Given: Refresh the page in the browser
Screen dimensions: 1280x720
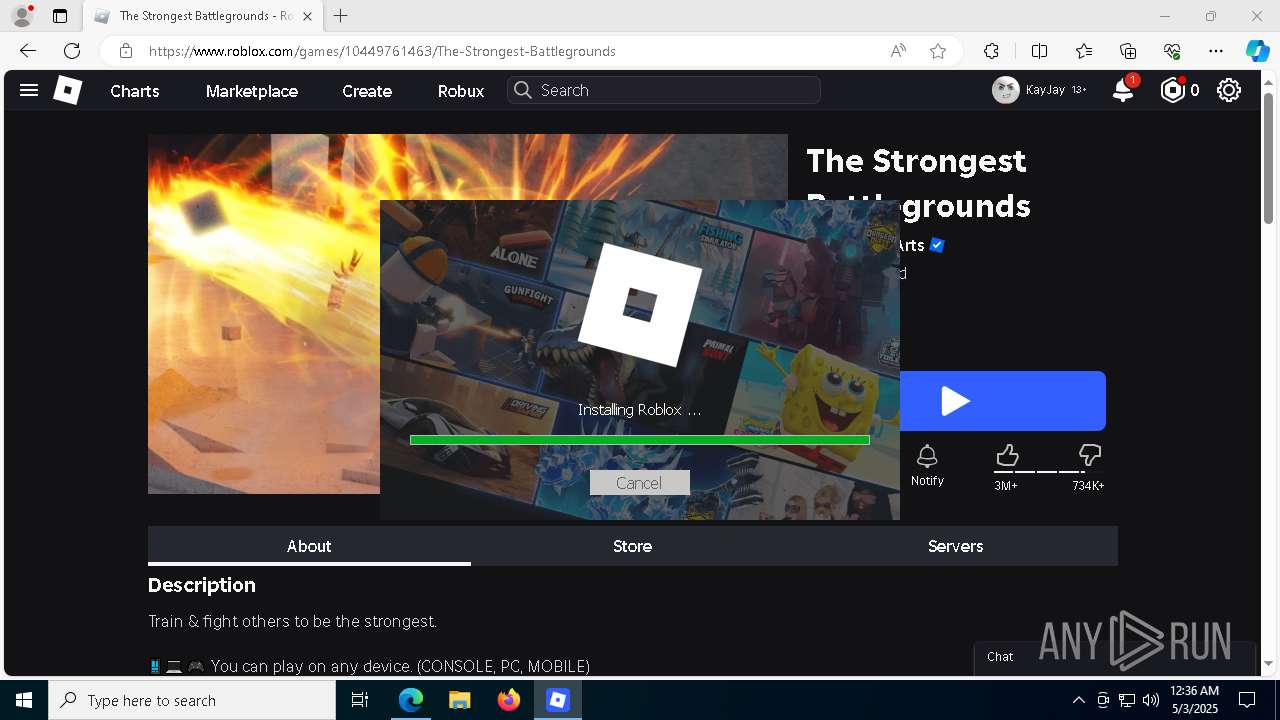Looking at the screenshot, I should click(72, 51).
